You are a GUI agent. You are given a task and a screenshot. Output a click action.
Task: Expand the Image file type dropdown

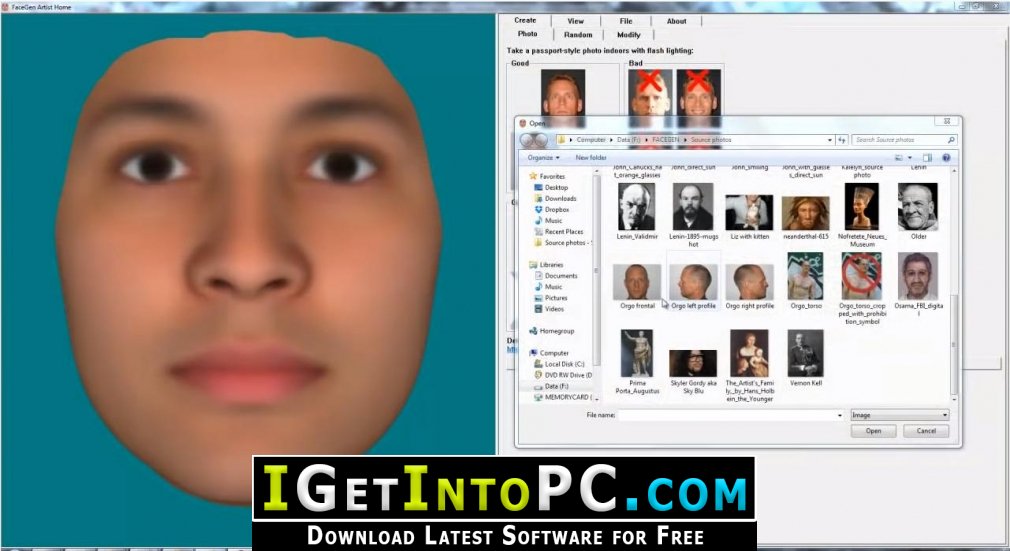(x=899, y=415)
